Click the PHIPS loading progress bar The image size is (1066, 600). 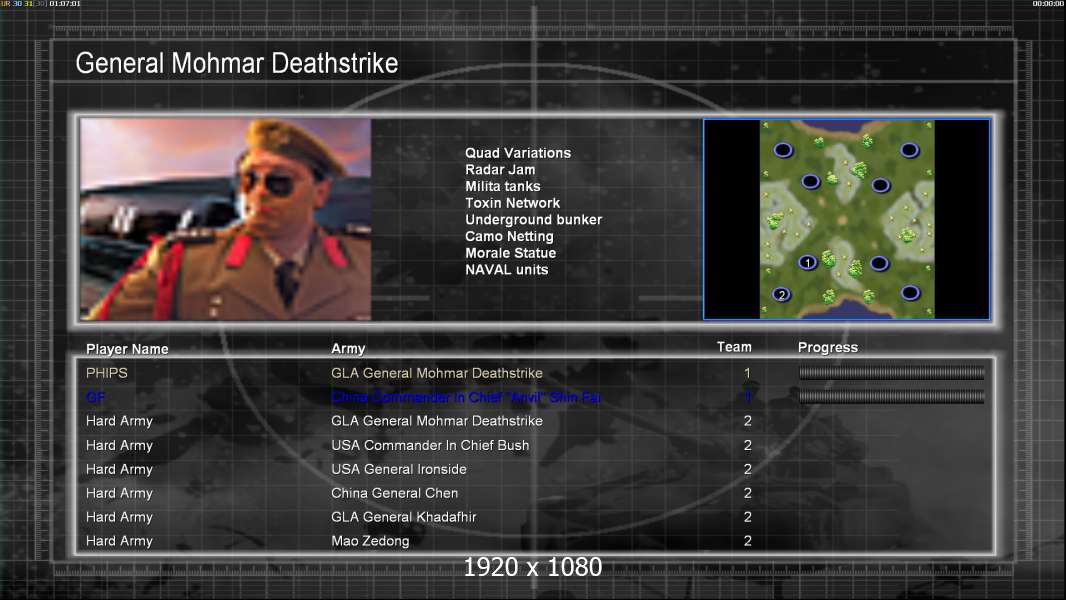pos(891,372)
